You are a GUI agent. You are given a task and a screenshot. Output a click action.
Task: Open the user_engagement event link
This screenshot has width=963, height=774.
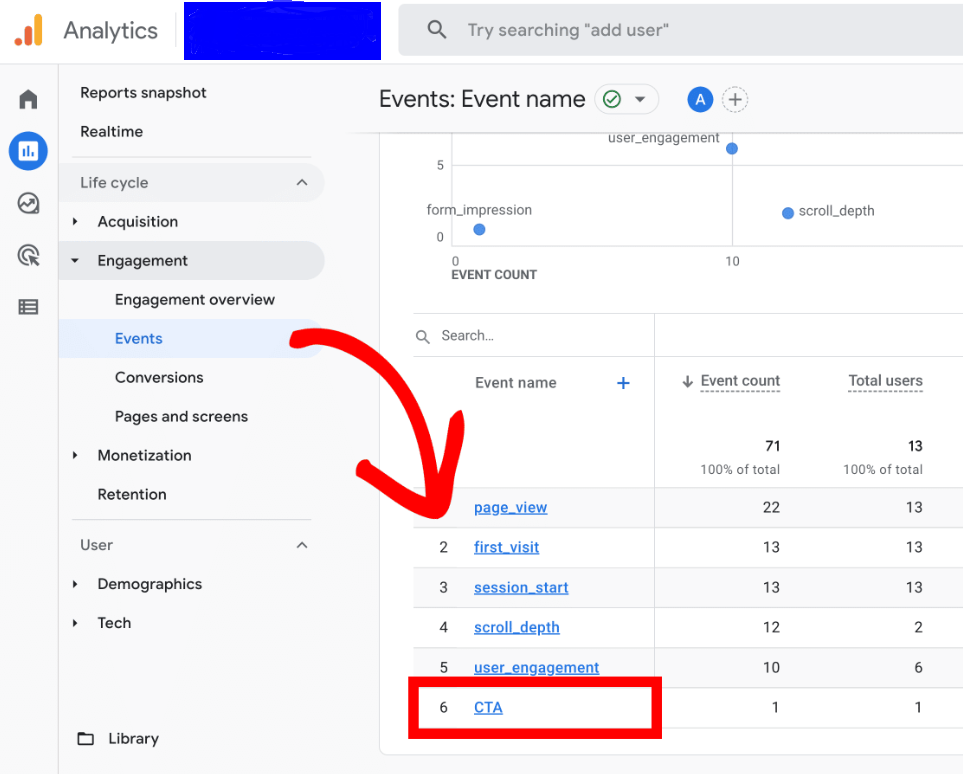click(x=536, y=667)
